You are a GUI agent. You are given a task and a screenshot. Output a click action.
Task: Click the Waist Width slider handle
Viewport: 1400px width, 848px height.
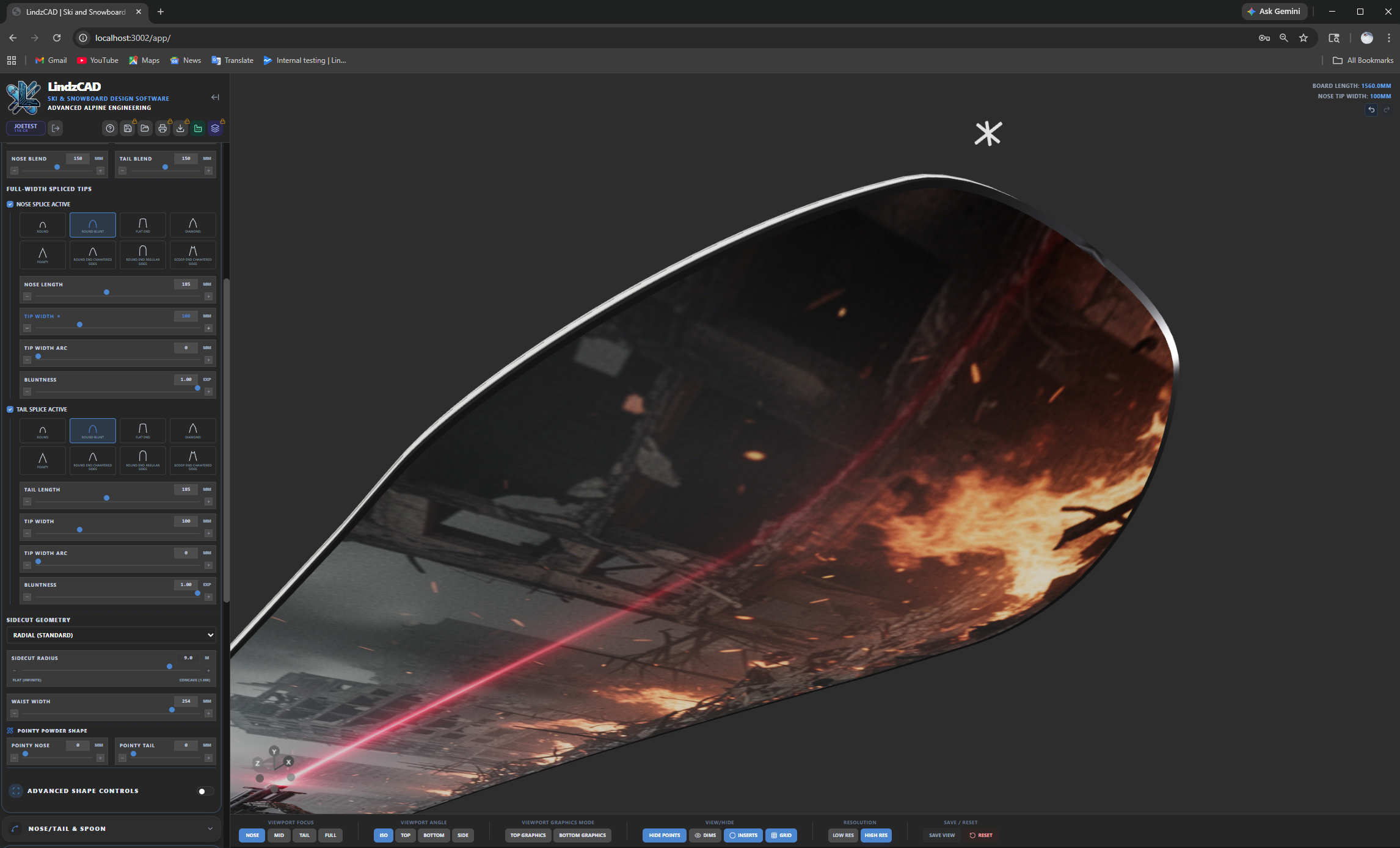tap(172, 710)
